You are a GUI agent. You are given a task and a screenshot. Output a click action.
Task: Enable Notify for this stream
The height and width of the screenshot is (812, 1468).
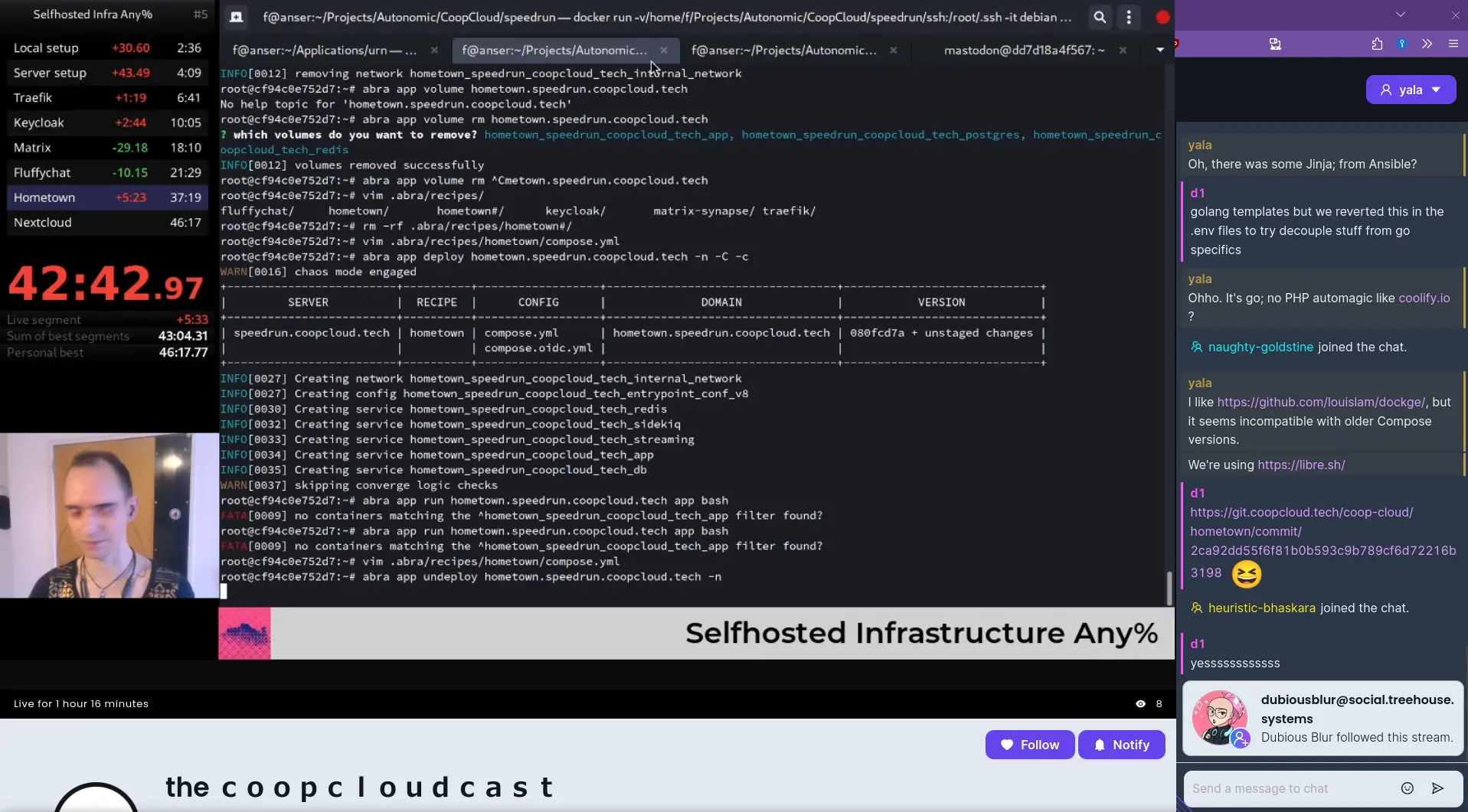(1120, 744)
